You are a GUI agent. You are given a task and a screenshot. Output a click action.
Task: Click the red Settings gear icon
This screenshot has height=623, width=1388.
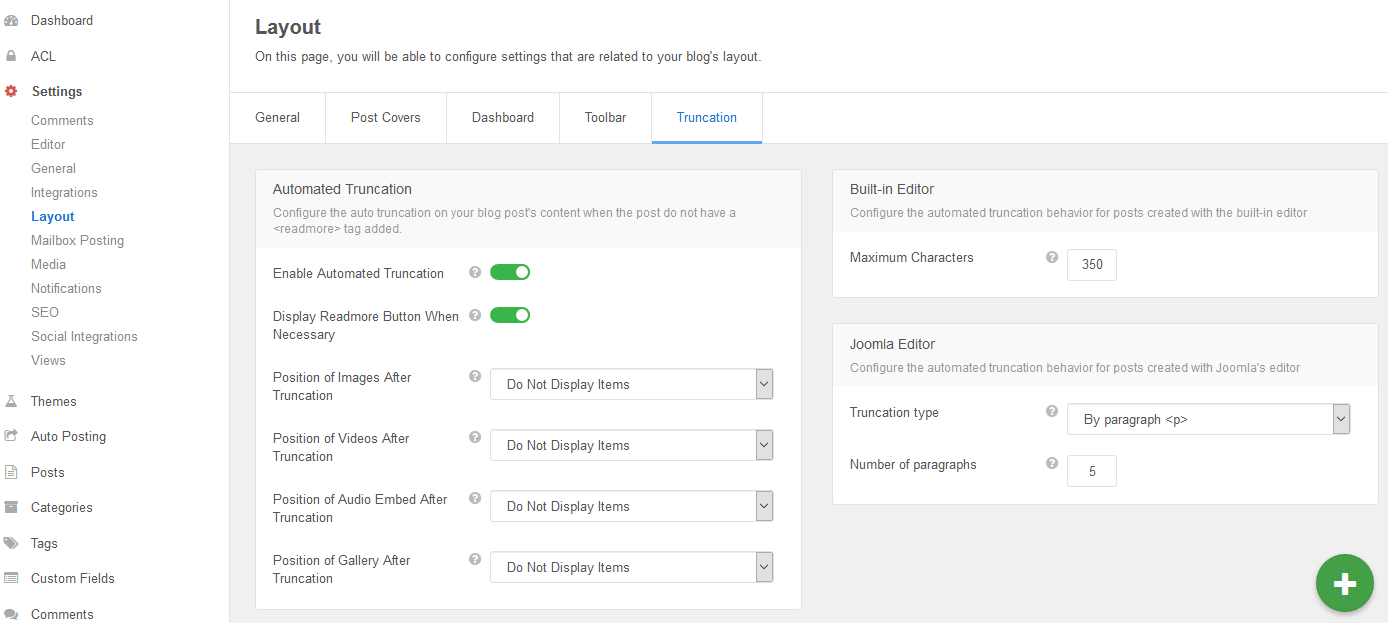pos(11,91)
